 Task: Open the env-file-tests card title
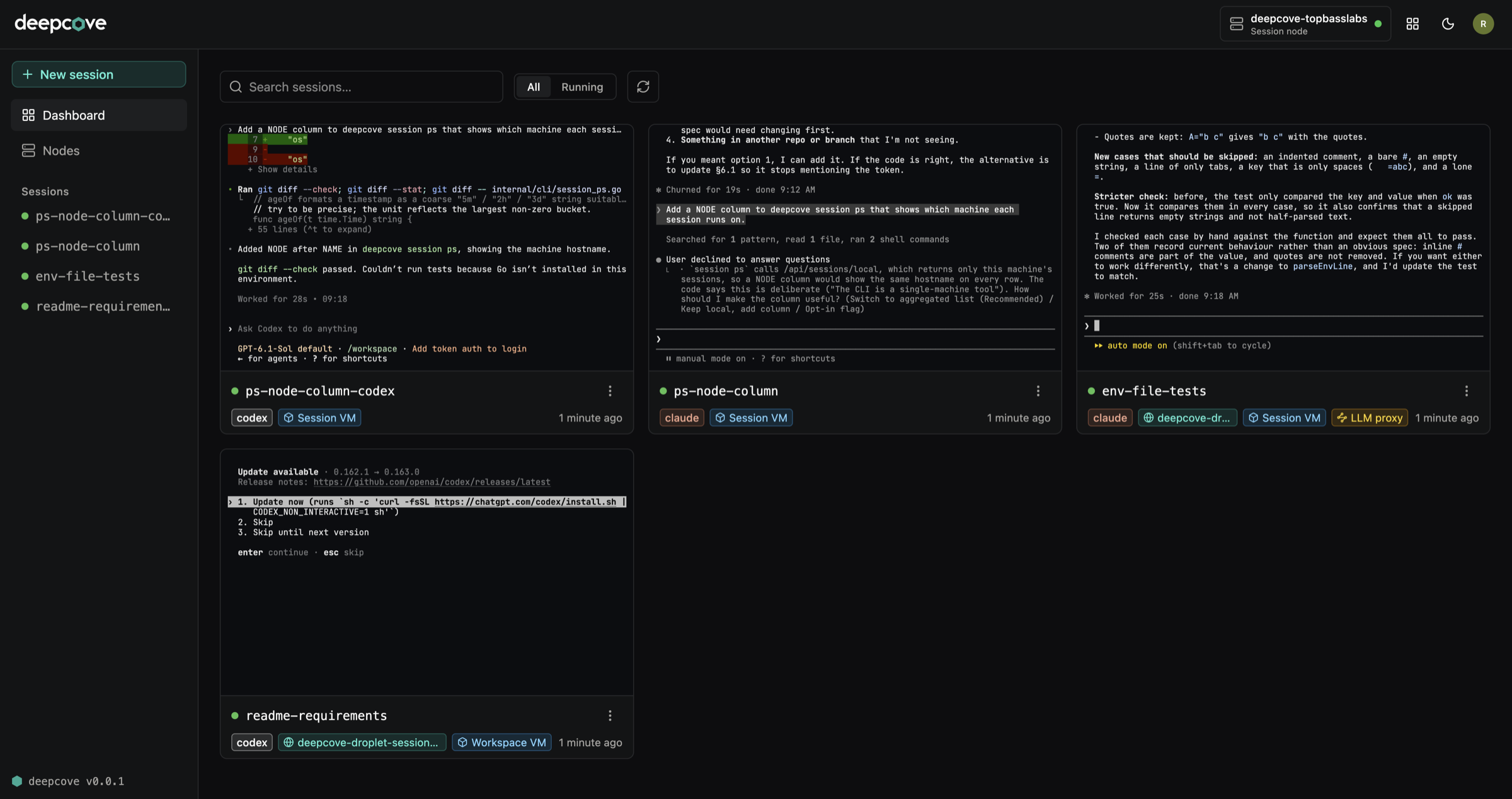(1154, 391)
